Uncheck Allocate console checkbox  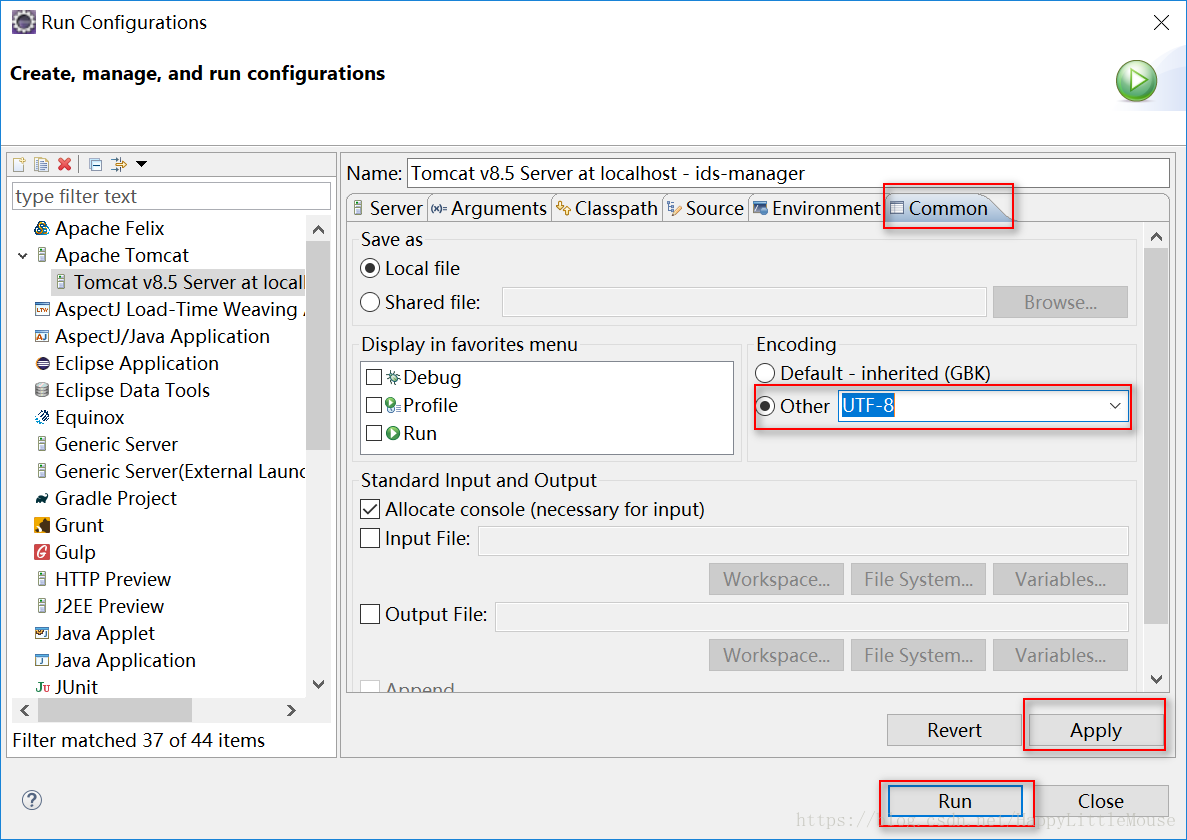(x=370, y=510)
